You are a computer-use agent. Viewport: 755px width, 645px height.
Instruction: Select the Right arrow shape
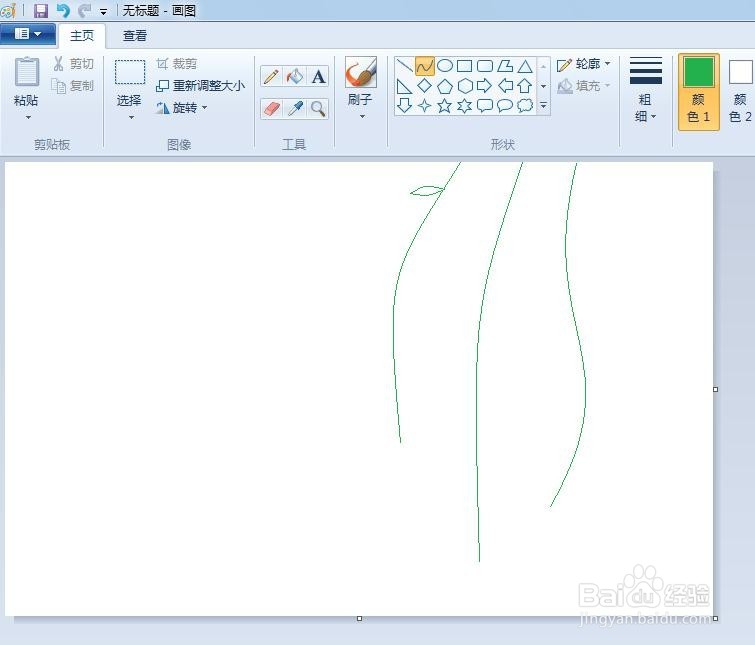[484, 86]
